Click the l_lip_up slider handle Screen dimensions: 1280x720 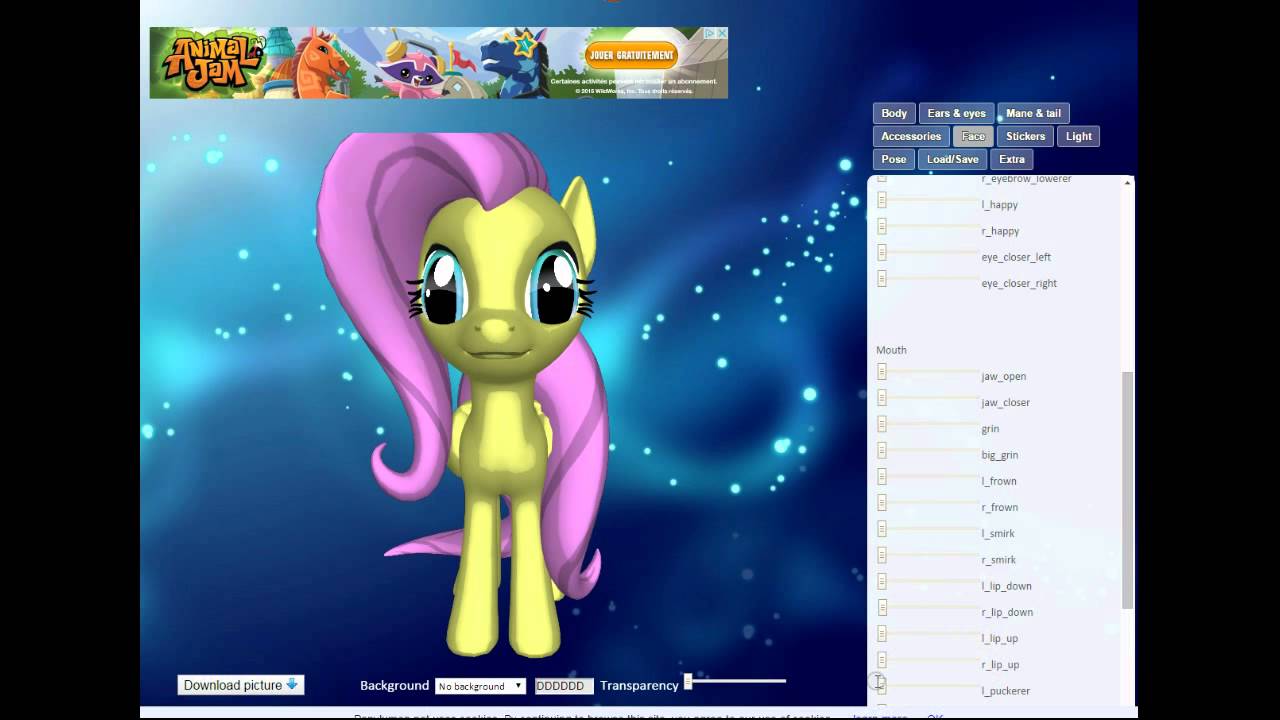coord(882,633)
